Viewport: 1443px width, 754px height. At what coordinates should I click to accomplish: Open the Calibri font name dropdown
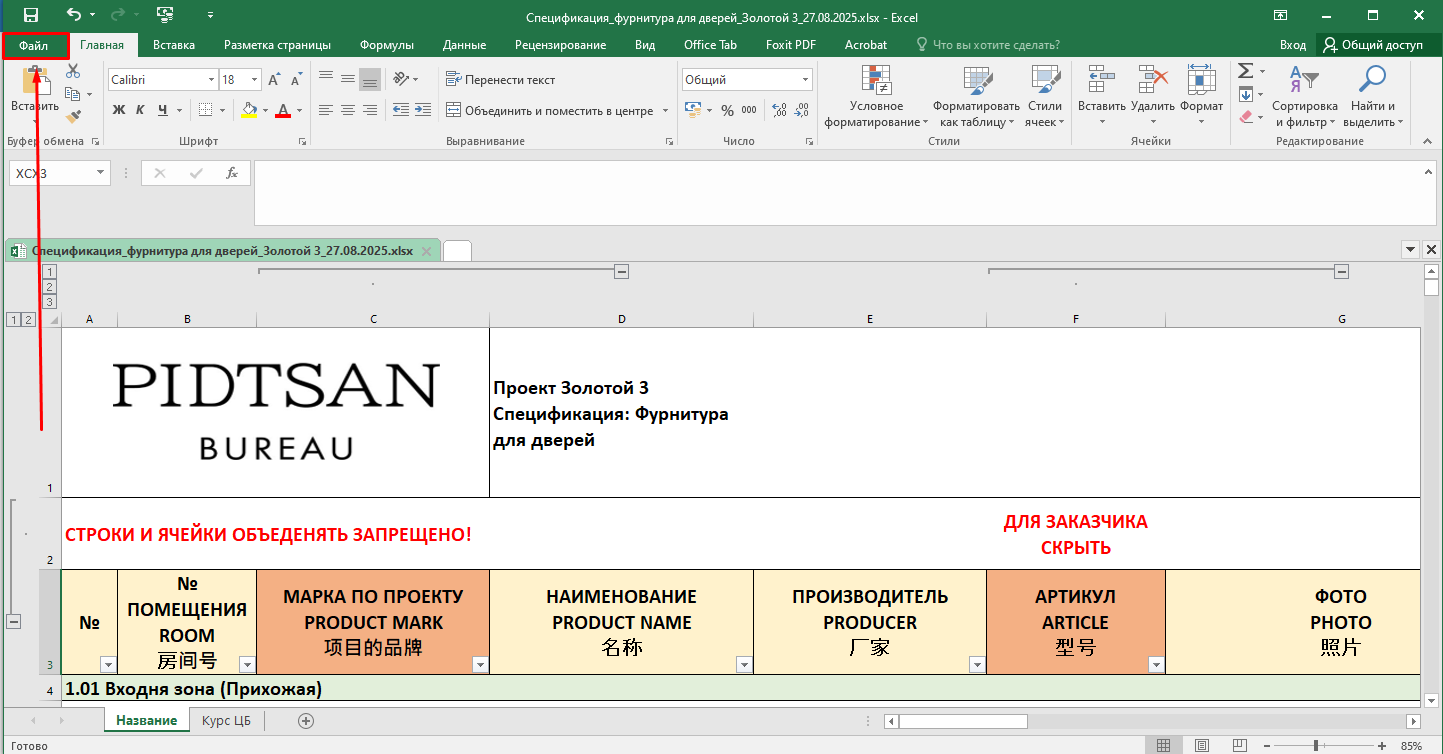211,80
